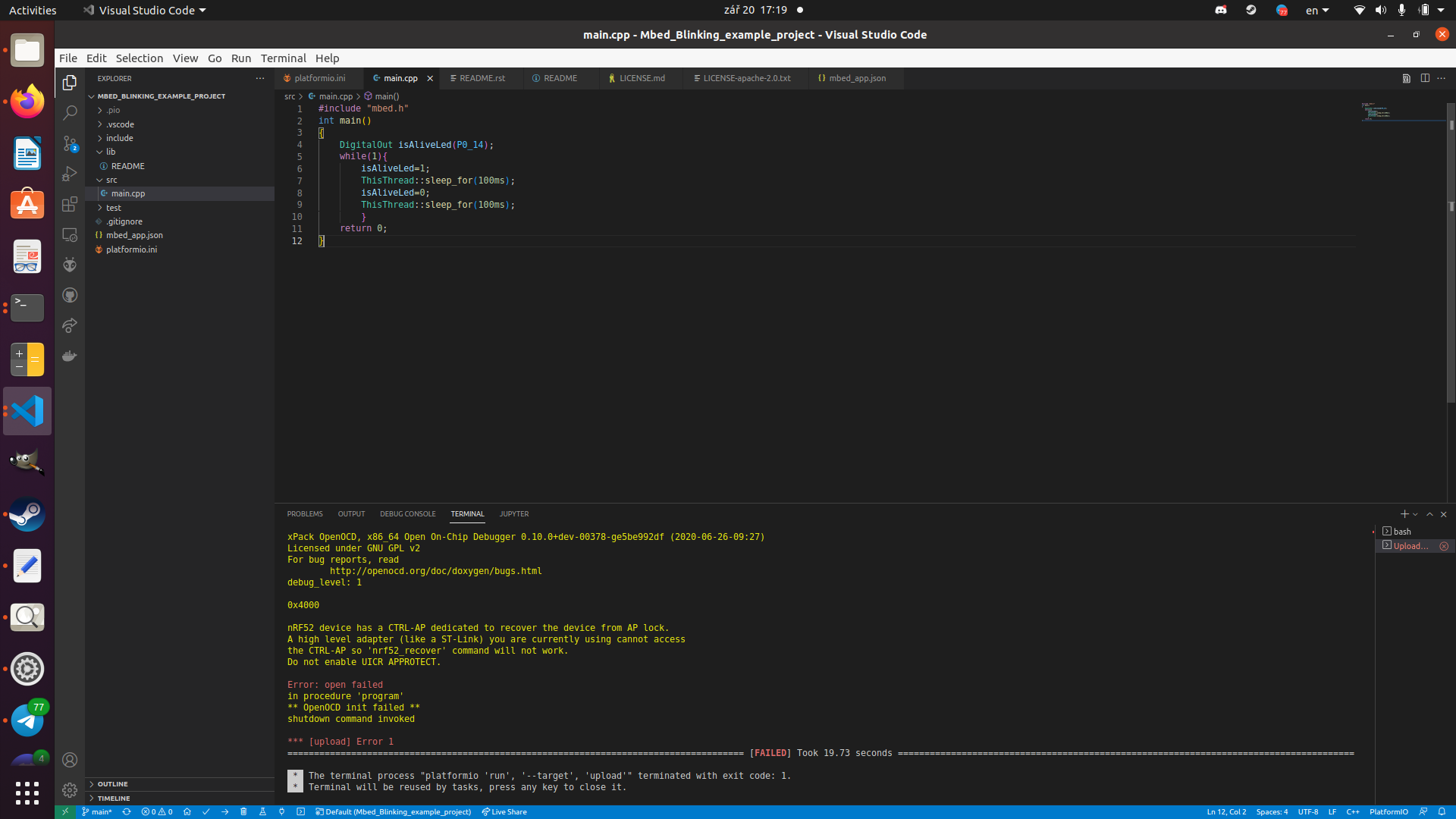Open the launch profile dropdown next to plus
The image size is (1456, 819).
1415,515
